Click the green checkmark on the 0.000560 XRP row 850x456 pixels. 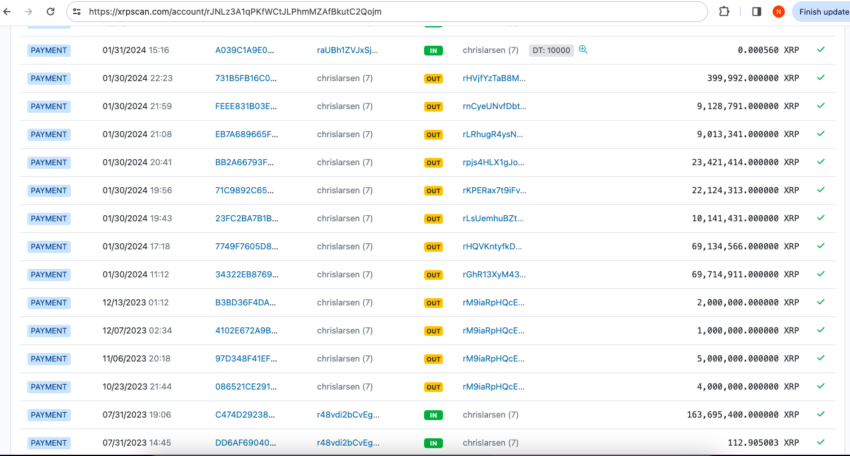pyautogui.click(x=821, y=50)
